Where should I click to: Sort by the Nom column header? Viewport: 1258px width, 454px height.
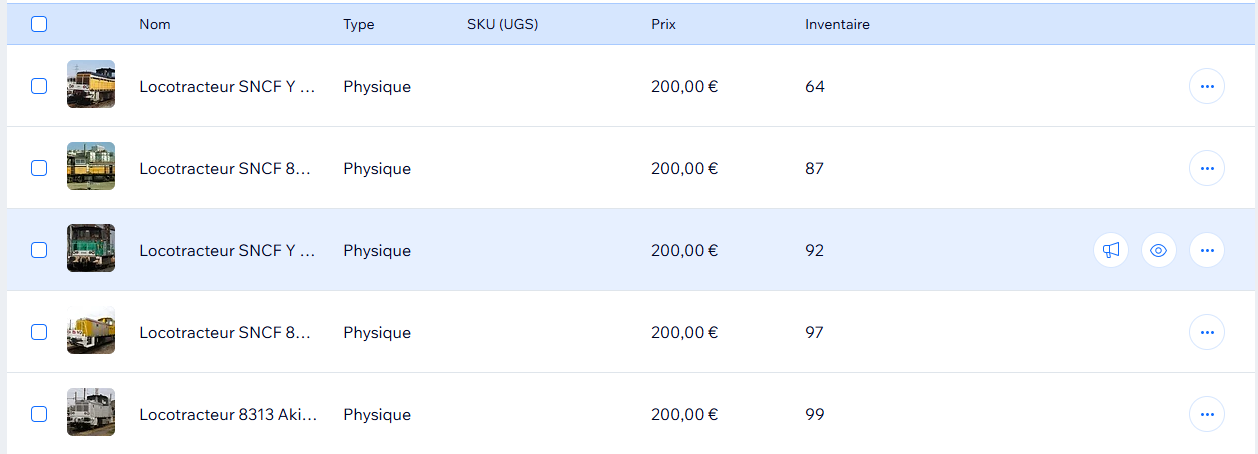(155, 24)
